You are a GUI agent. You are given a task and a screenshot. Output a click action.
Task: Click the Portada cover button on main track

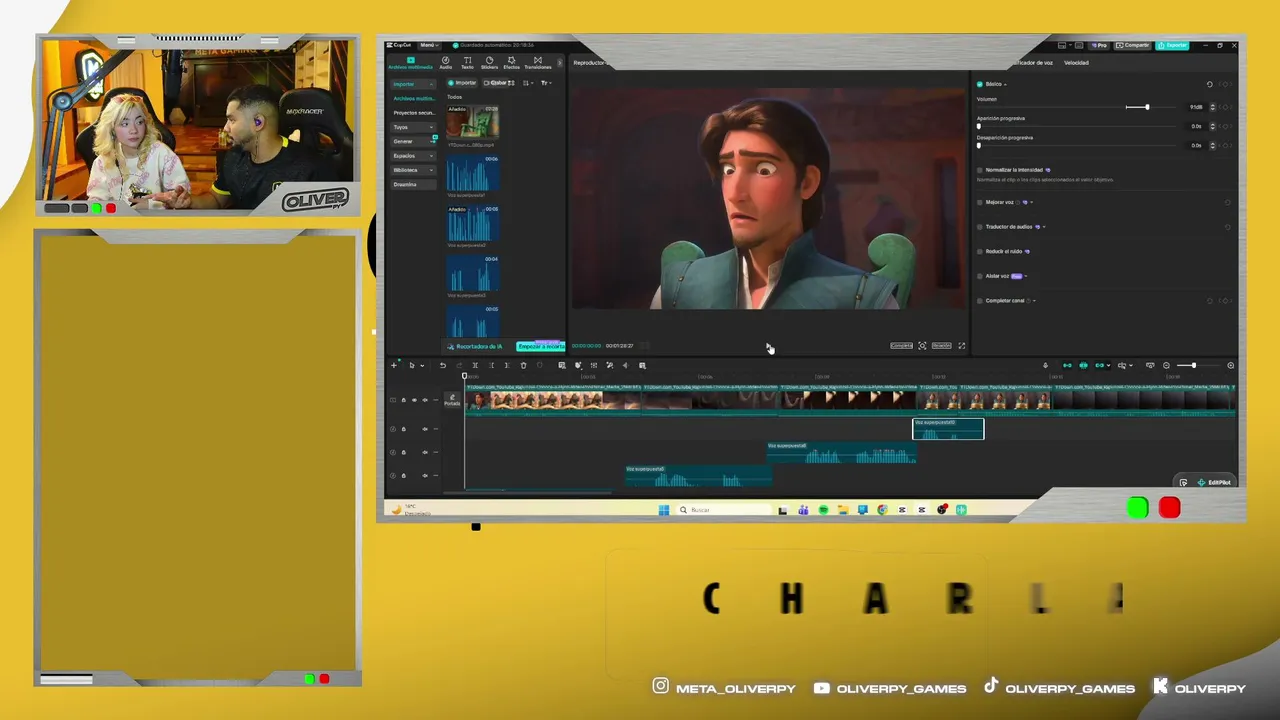452,400
